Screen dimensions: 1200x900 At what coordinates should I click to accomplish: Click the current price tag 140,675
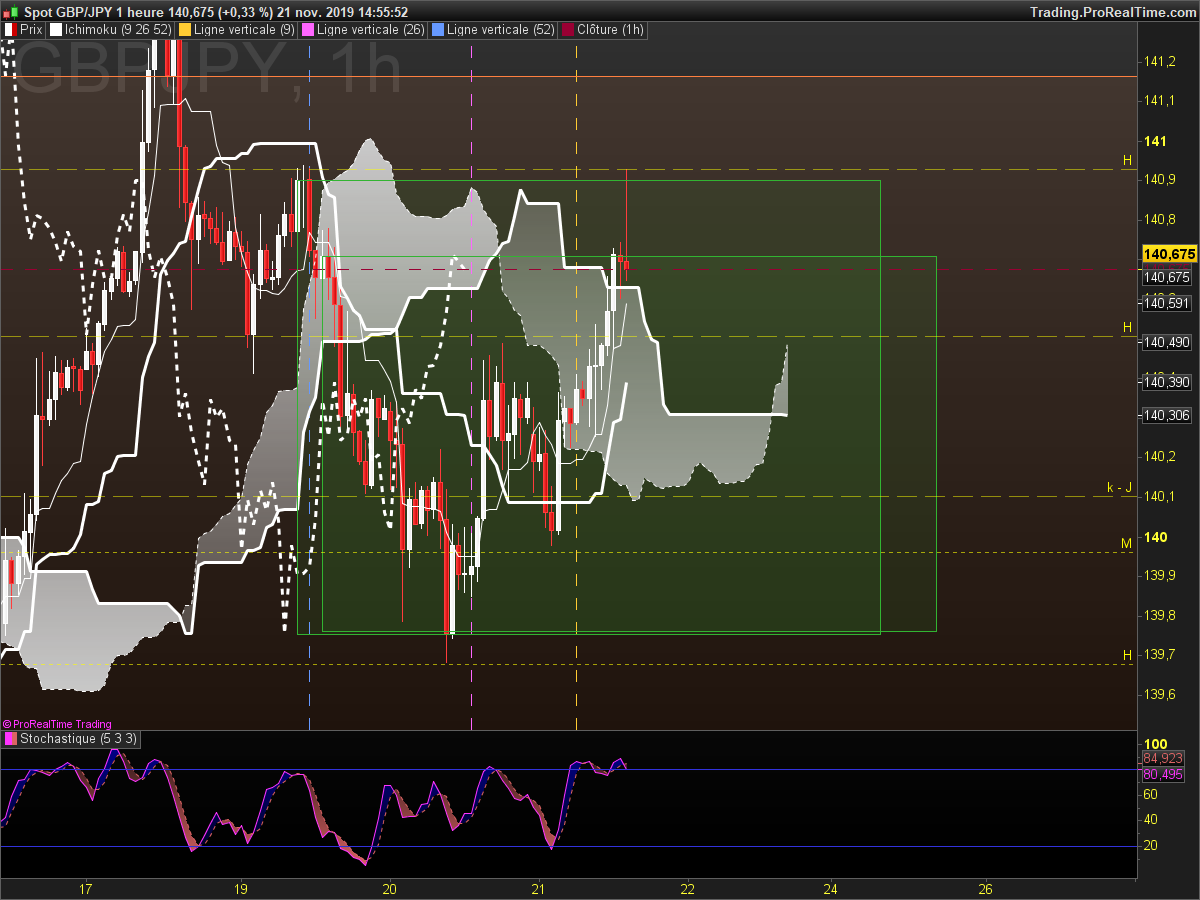(1168, 255)
